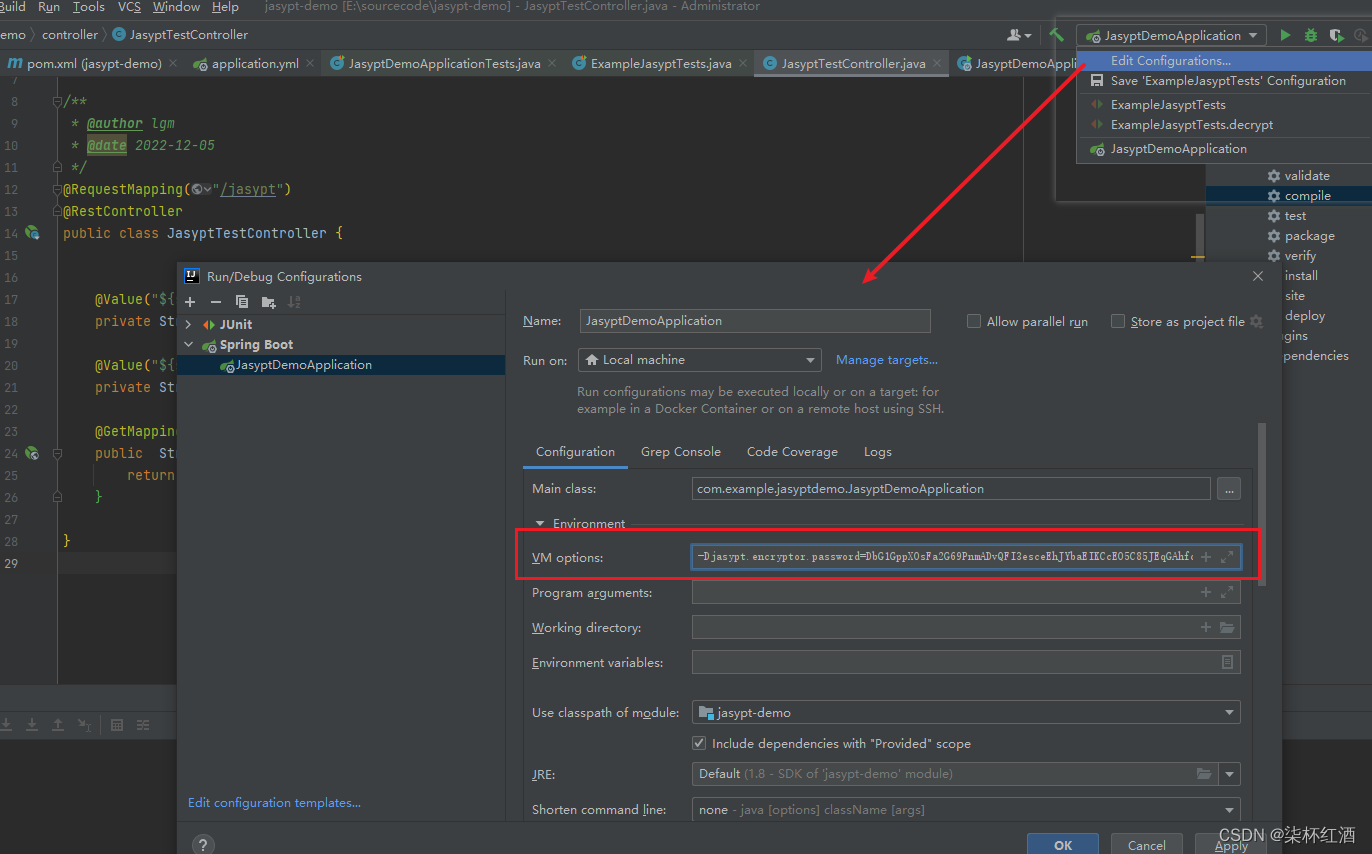Image resolution: width=1372 pixels, height=854 pixels.
Task: Click the dialog's vertical scrollbar
Action: [x=1262, y=505]
